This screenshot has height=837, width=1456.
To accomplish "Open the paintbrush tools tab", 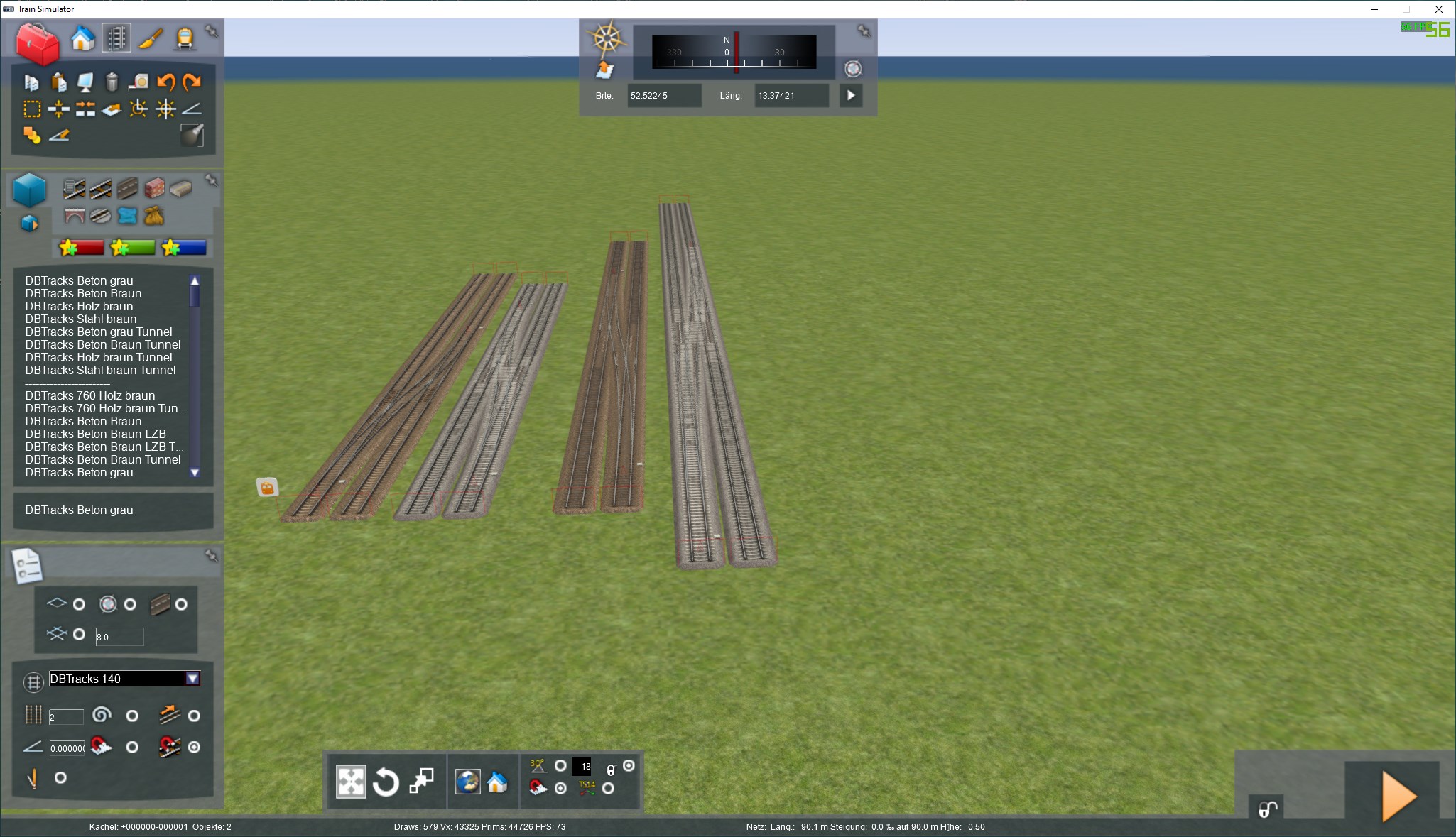I will (x=151, y=38).
